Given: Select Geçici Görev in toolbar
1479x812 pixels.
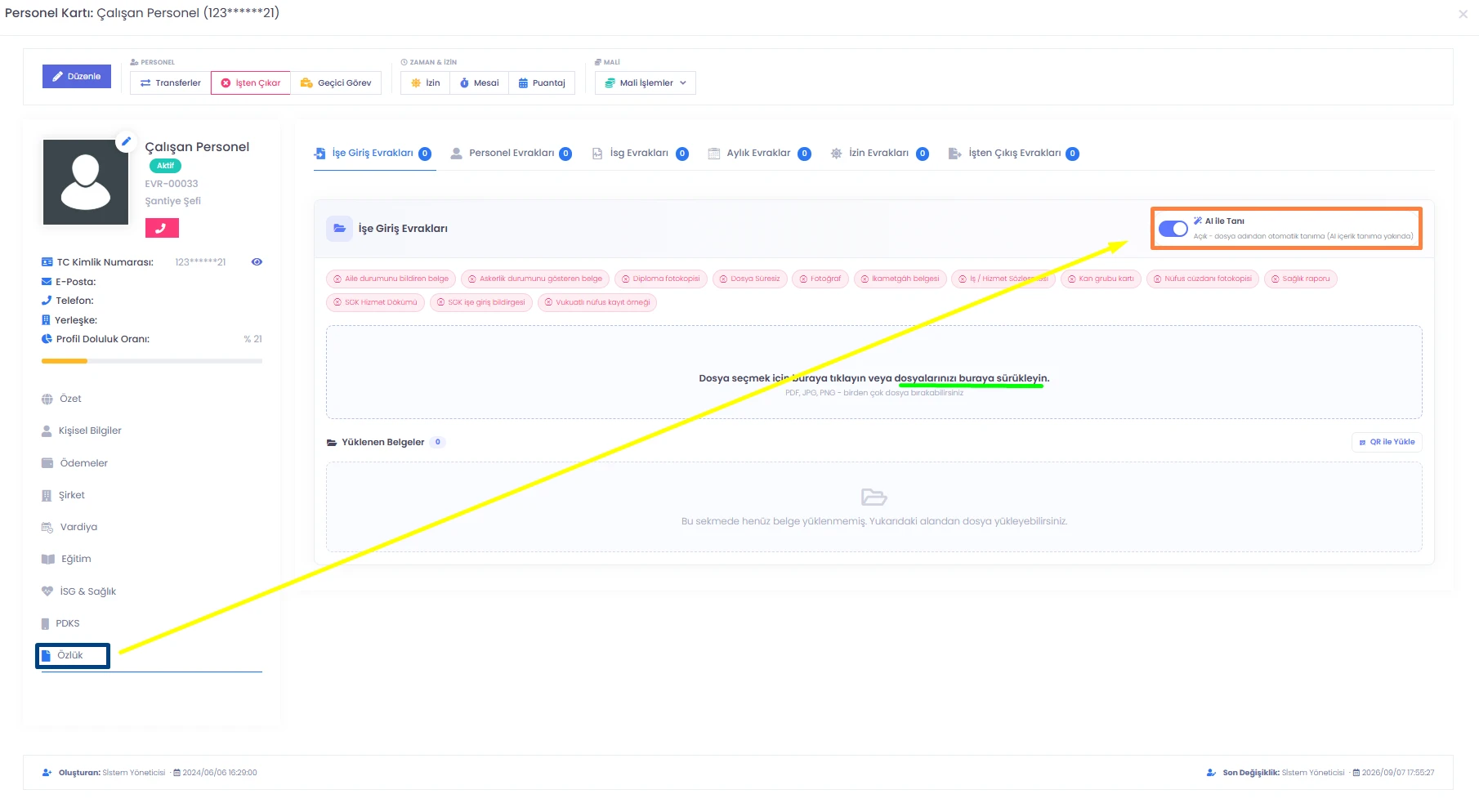Looking at the screenshot, I should pos(336,83).
